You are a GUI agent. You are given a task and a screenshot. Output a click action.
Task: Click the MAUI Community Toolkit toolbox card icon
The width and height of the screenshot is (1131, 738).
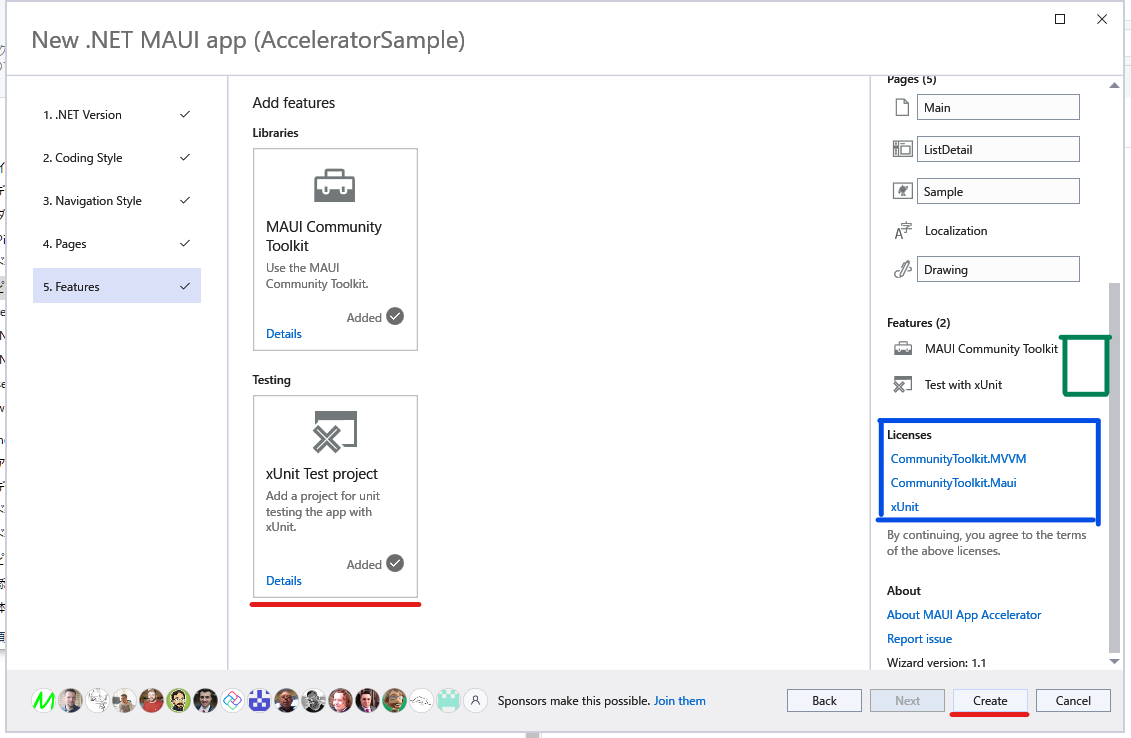click(x=334, y=185)
